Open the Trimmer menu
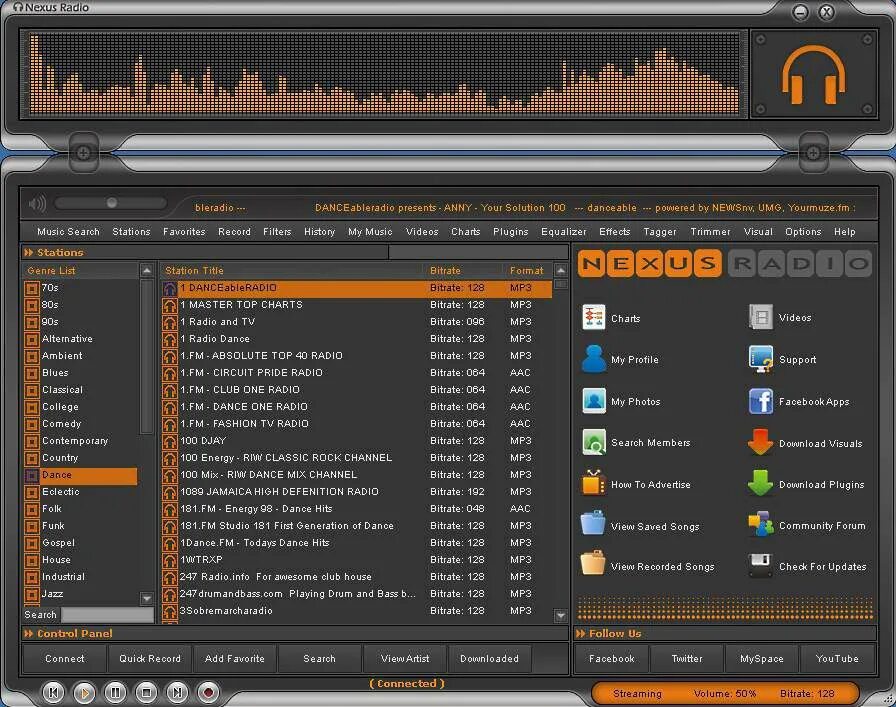Screen dimensions: 896x707 (x=710, y=231)
